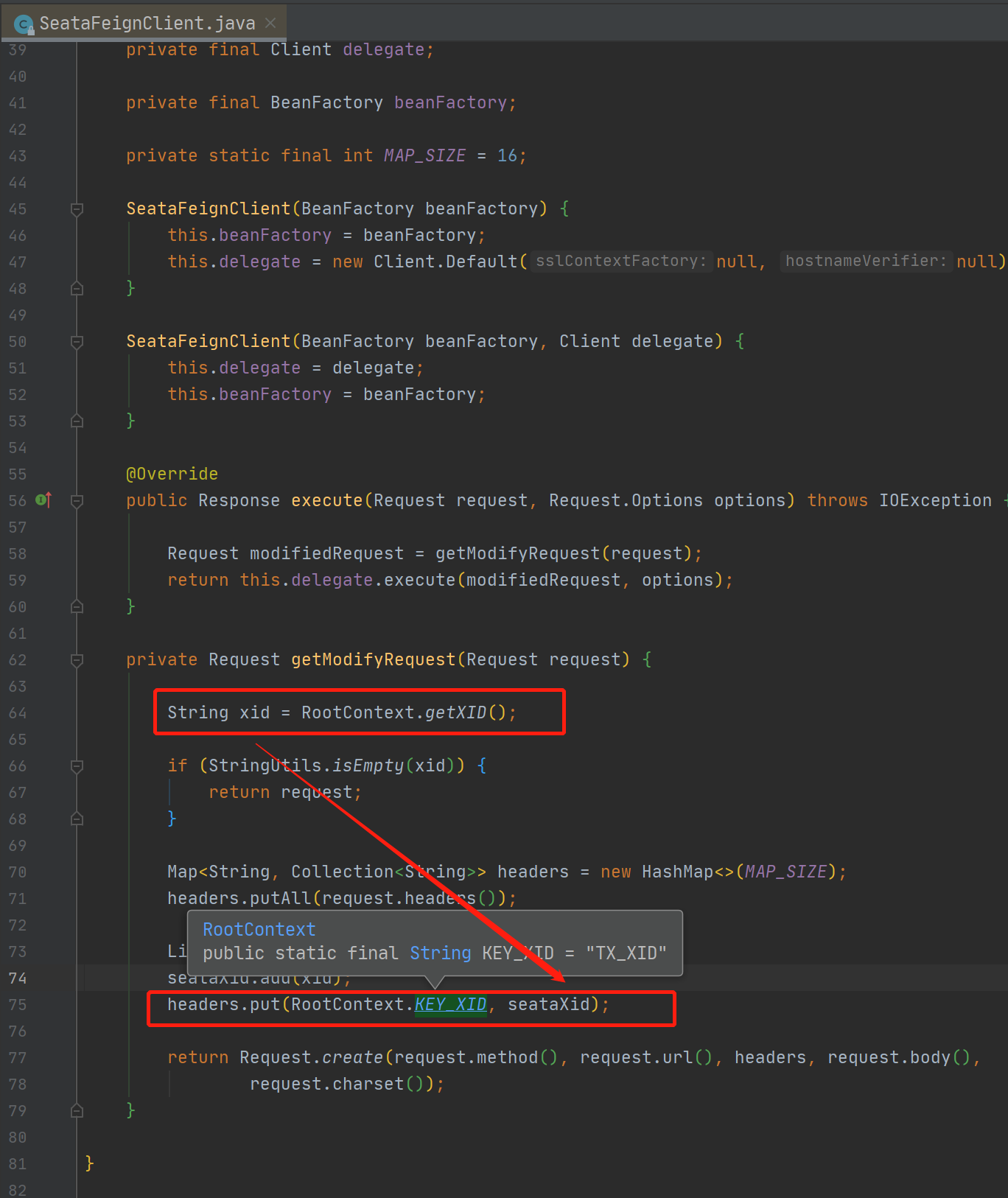Image resolution: width=1008 pixels, height=1198 pixels.
Task: Open the RootContext link in the tooltip
Action: (259, 929)
